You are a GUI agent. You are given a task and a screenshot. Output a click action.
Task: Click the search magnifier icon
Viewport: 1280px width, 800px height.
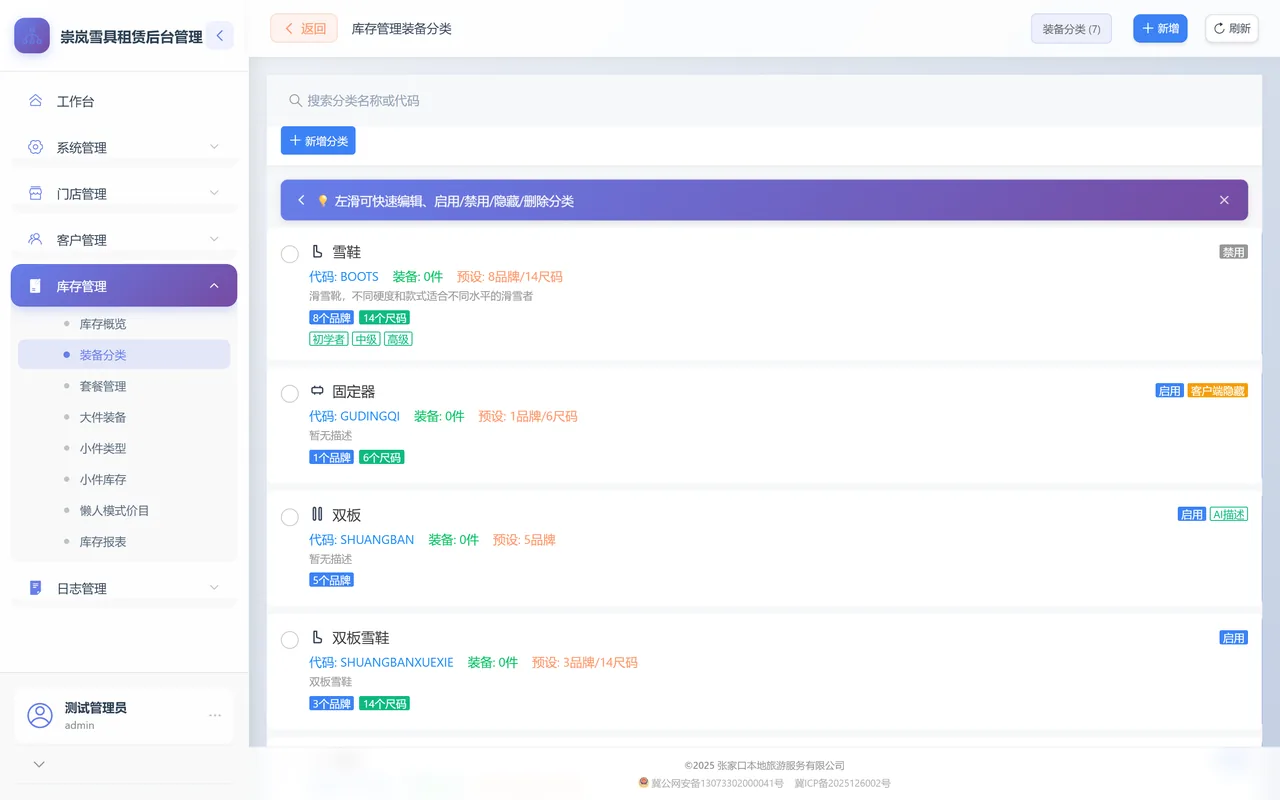(295, 100)
